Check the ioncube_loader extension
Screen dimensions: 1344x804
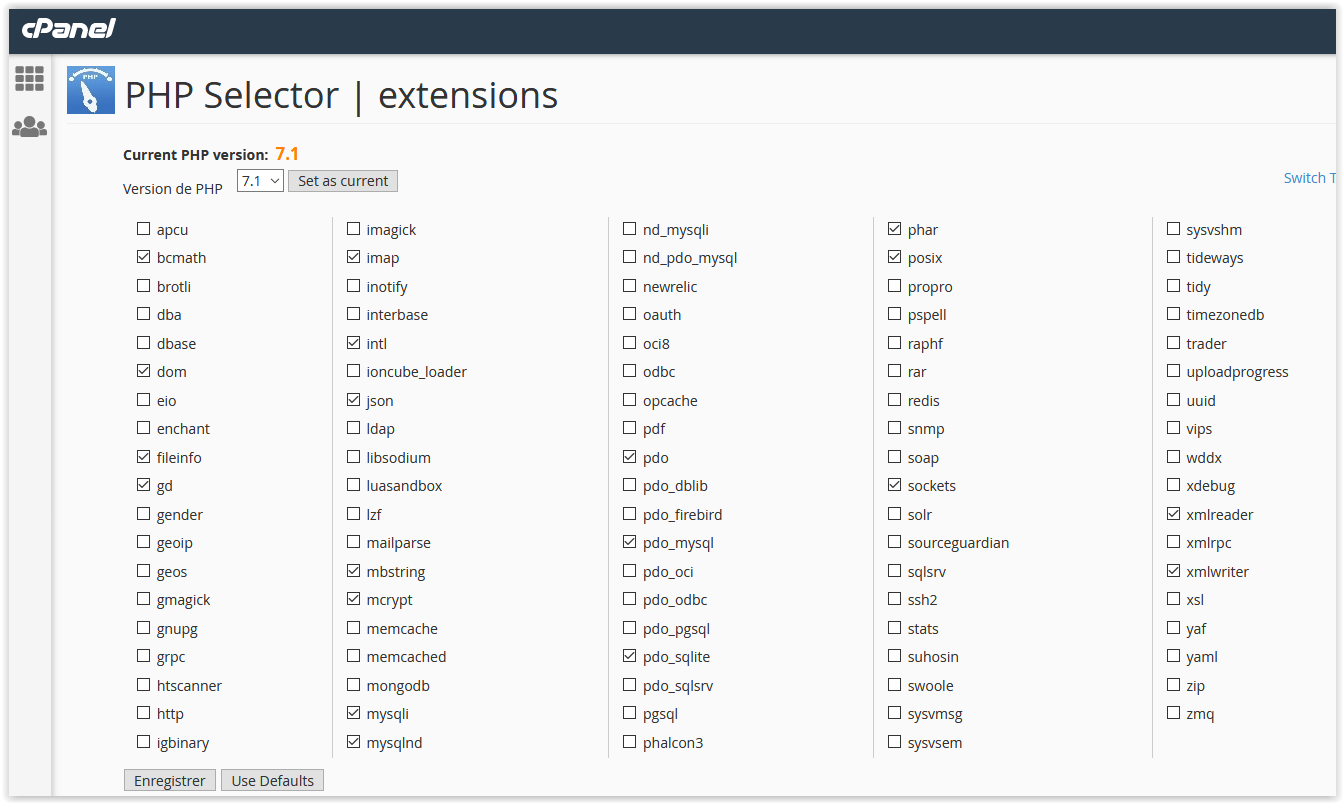(354, 371)
